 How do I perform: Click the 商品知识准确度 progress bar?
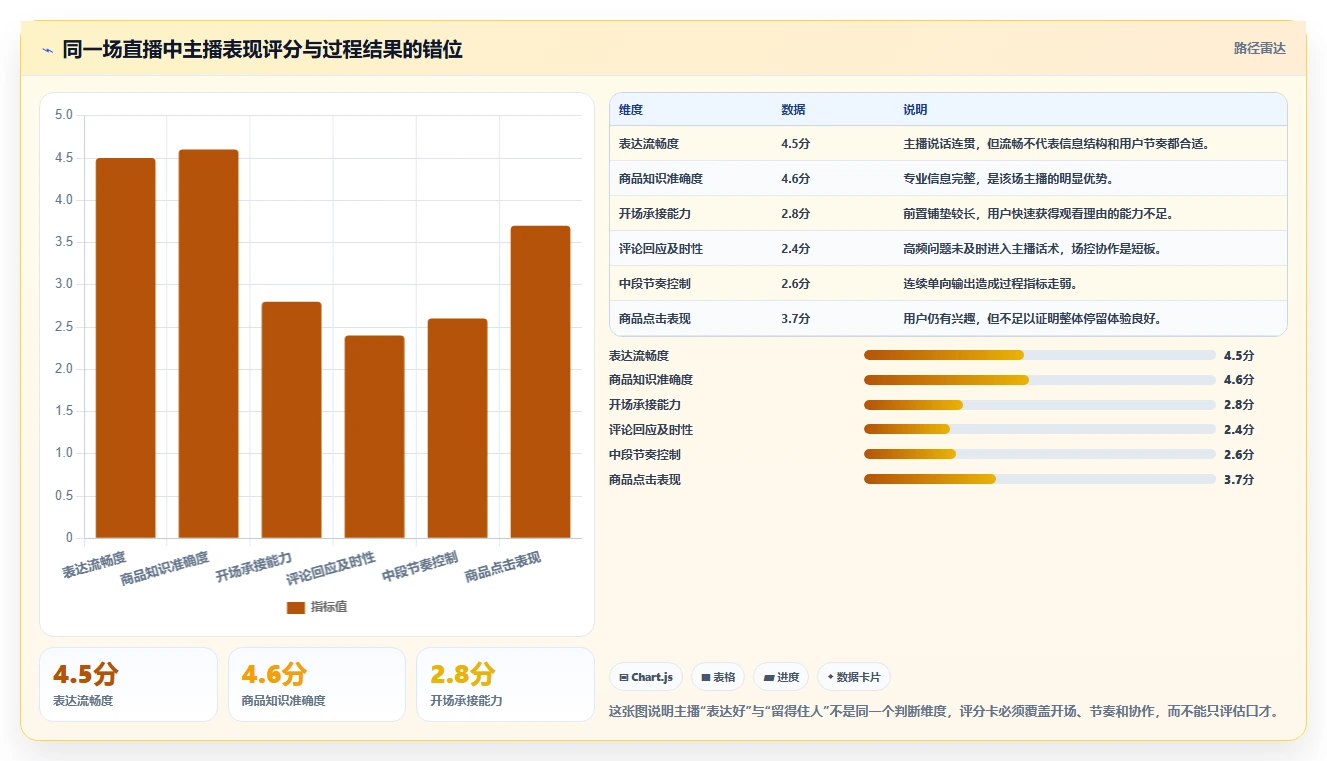[1040, 380]
